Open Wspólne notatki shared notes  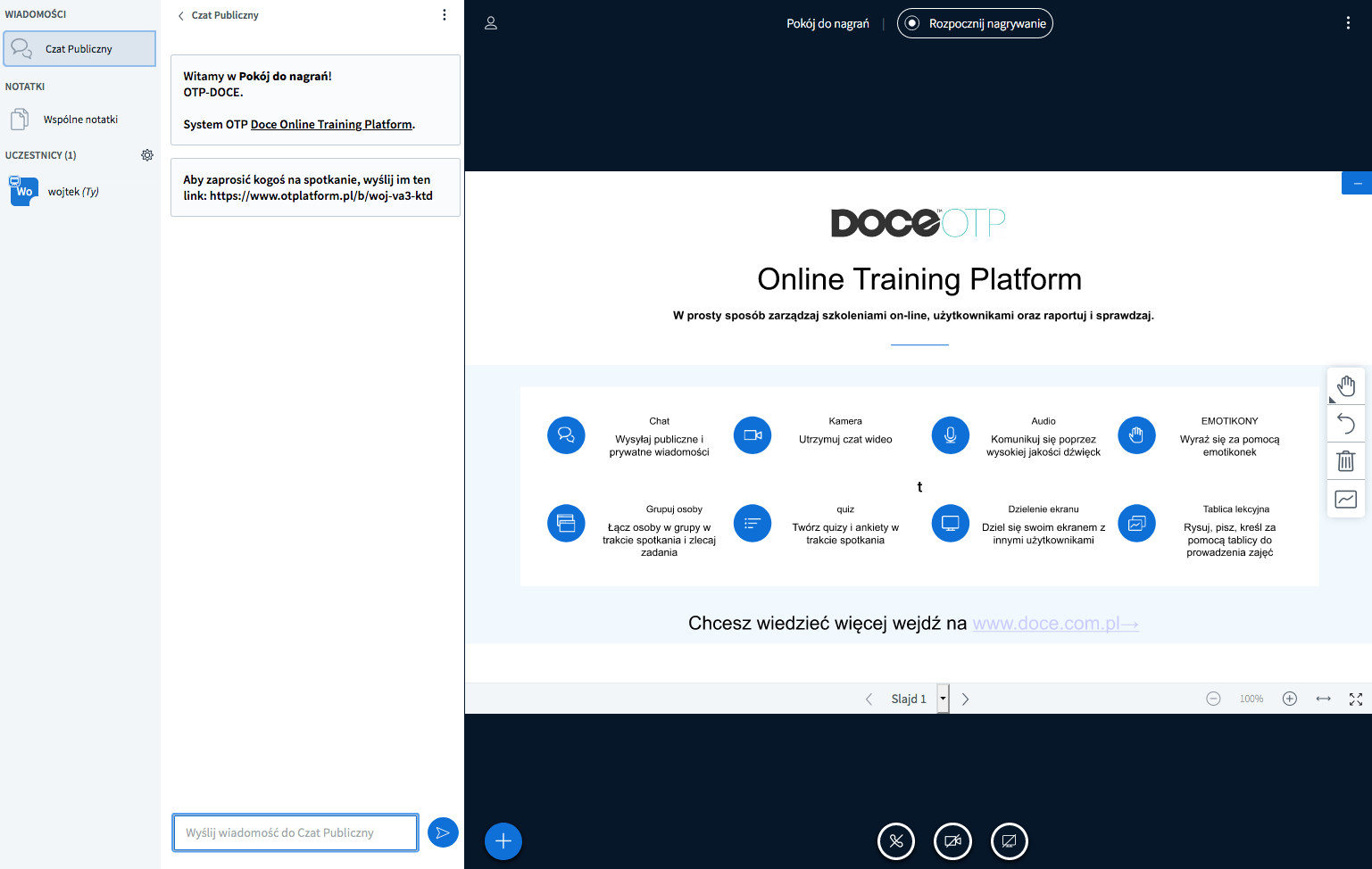80,120
